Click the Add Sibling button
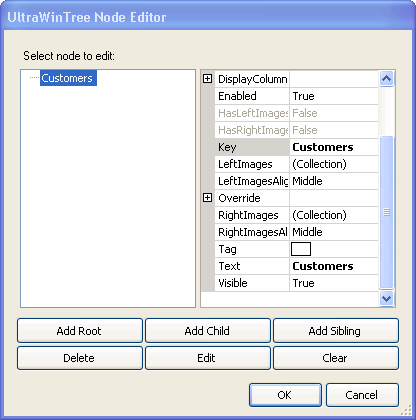This screenshot has height=420, width=416. click(336, 331)
